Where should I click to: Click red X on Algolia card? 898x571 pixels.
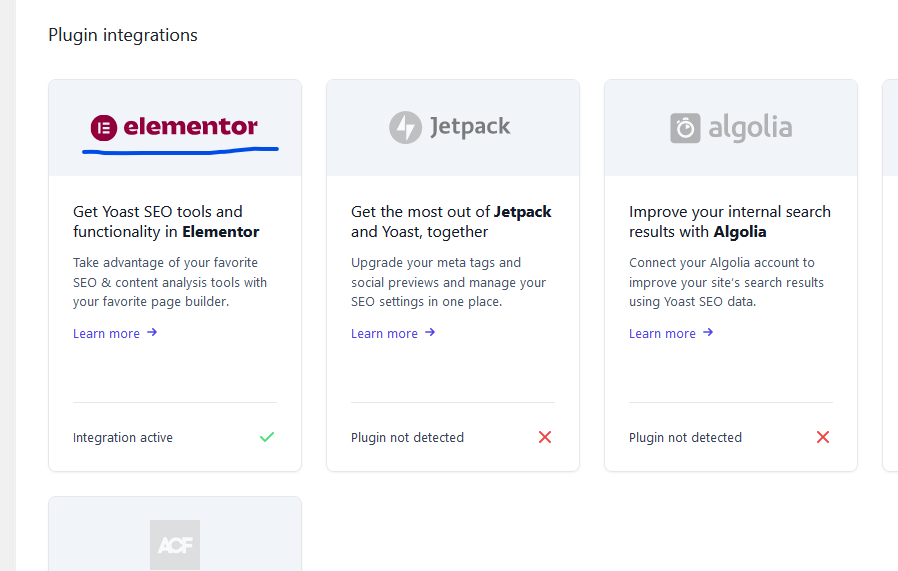pyautogui.click(x=823, y=437)
